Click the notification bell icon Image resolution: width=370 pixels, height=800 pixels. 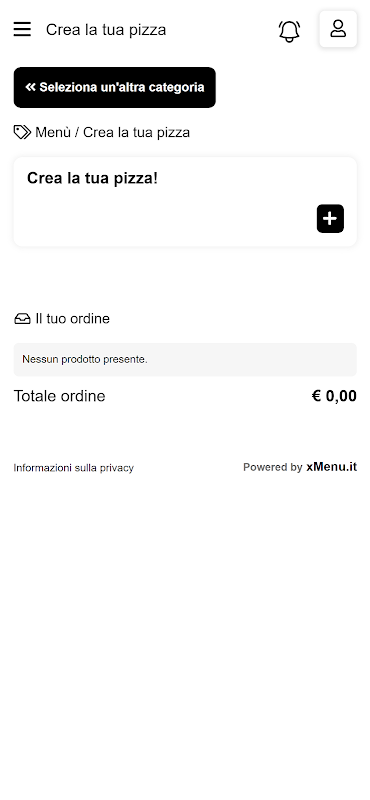pyautogui.click(x=289, y=31)
